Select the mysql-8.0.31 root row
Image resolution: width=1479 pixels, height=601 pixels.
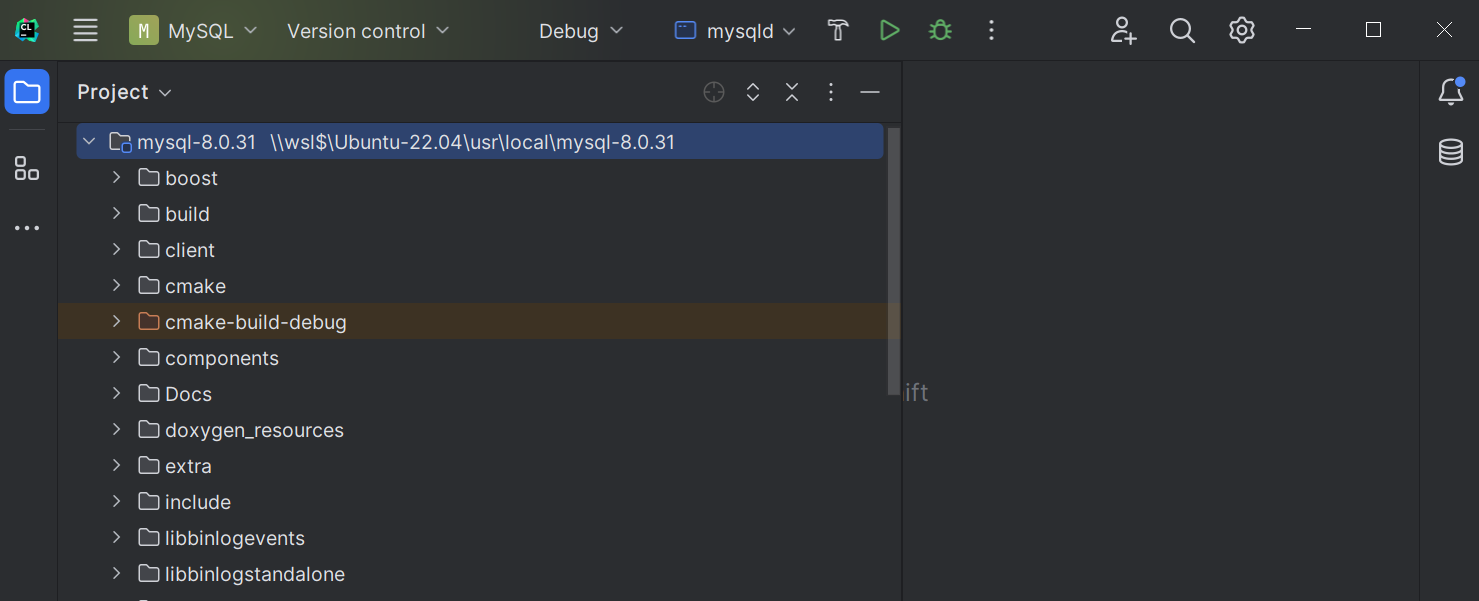[480, 142]
